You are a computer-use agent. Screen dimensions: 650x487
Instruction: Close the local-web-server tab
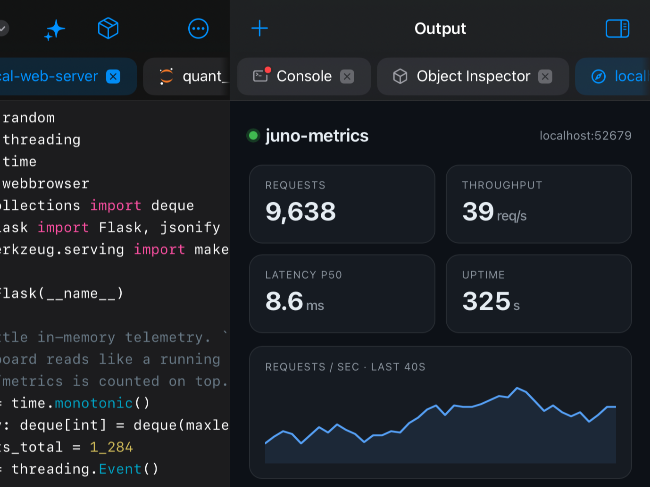[x=113, y=76]
